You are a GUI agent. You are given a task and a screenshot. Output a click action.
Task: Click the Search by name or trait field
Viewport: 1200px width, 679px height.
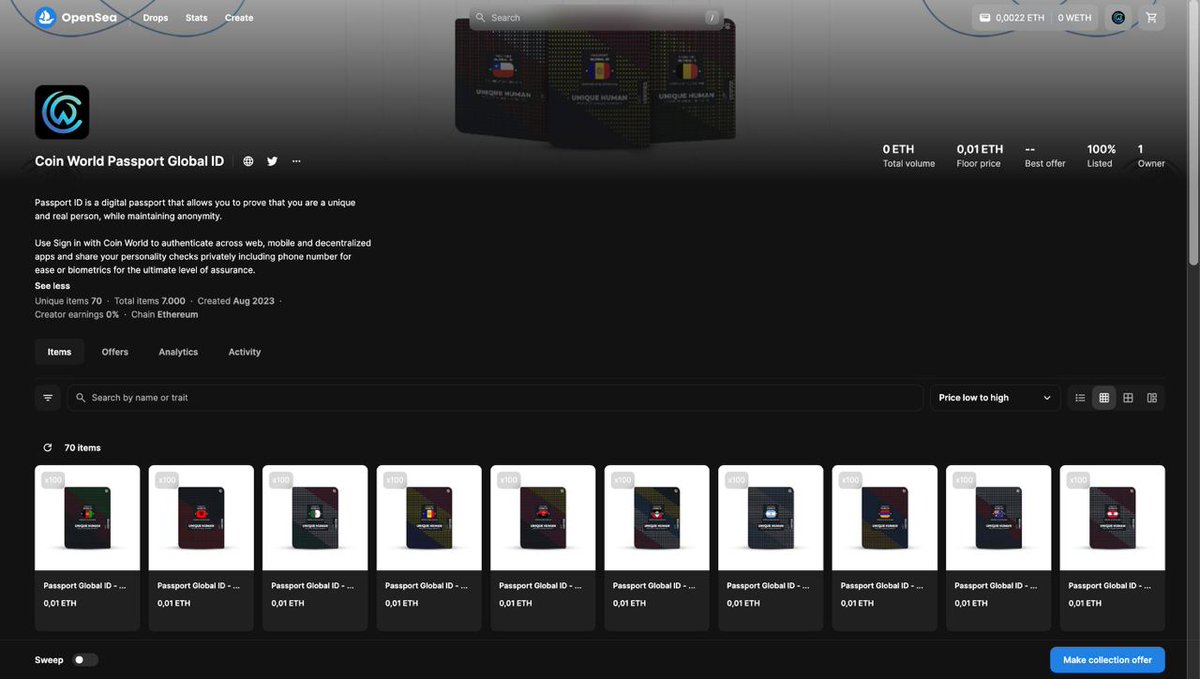point(495,398)
